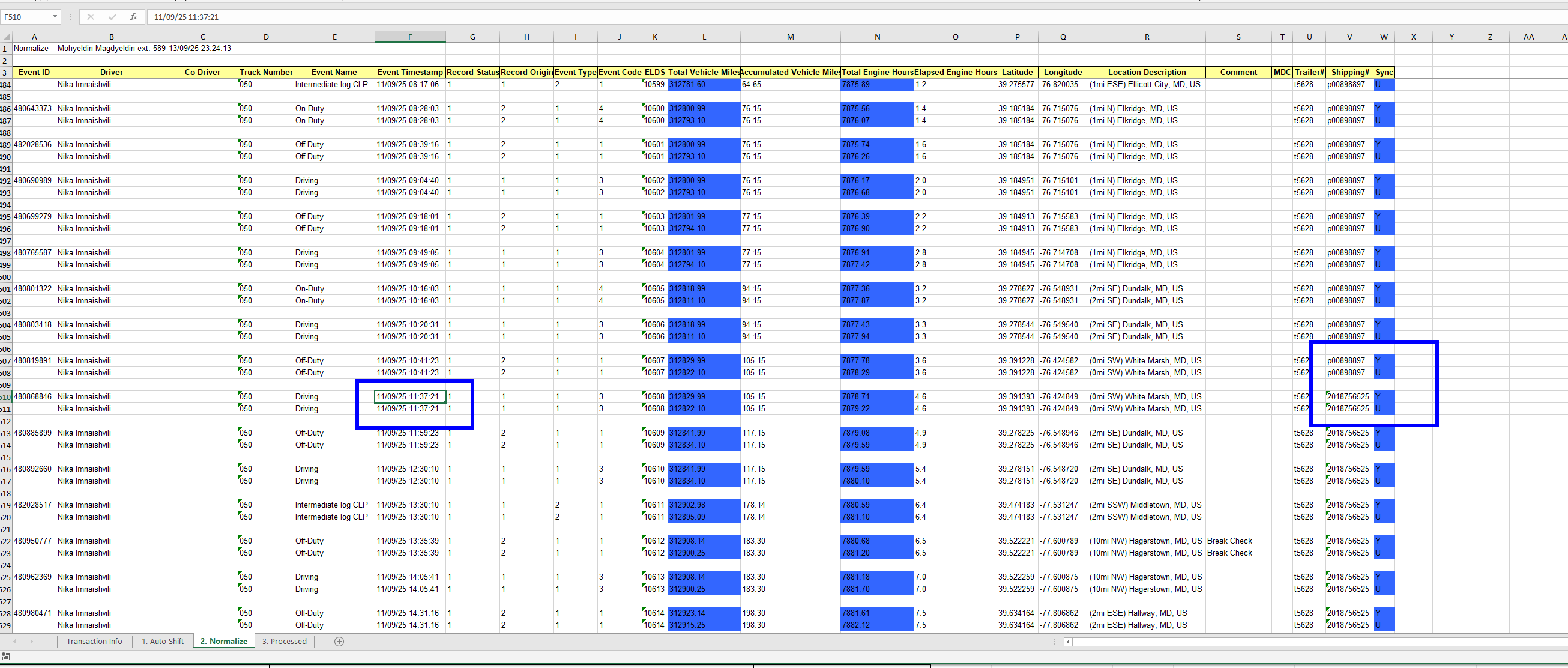Click the Insert Function fx icon
The image size is (1568, 668).
click(x=133, y=17)
